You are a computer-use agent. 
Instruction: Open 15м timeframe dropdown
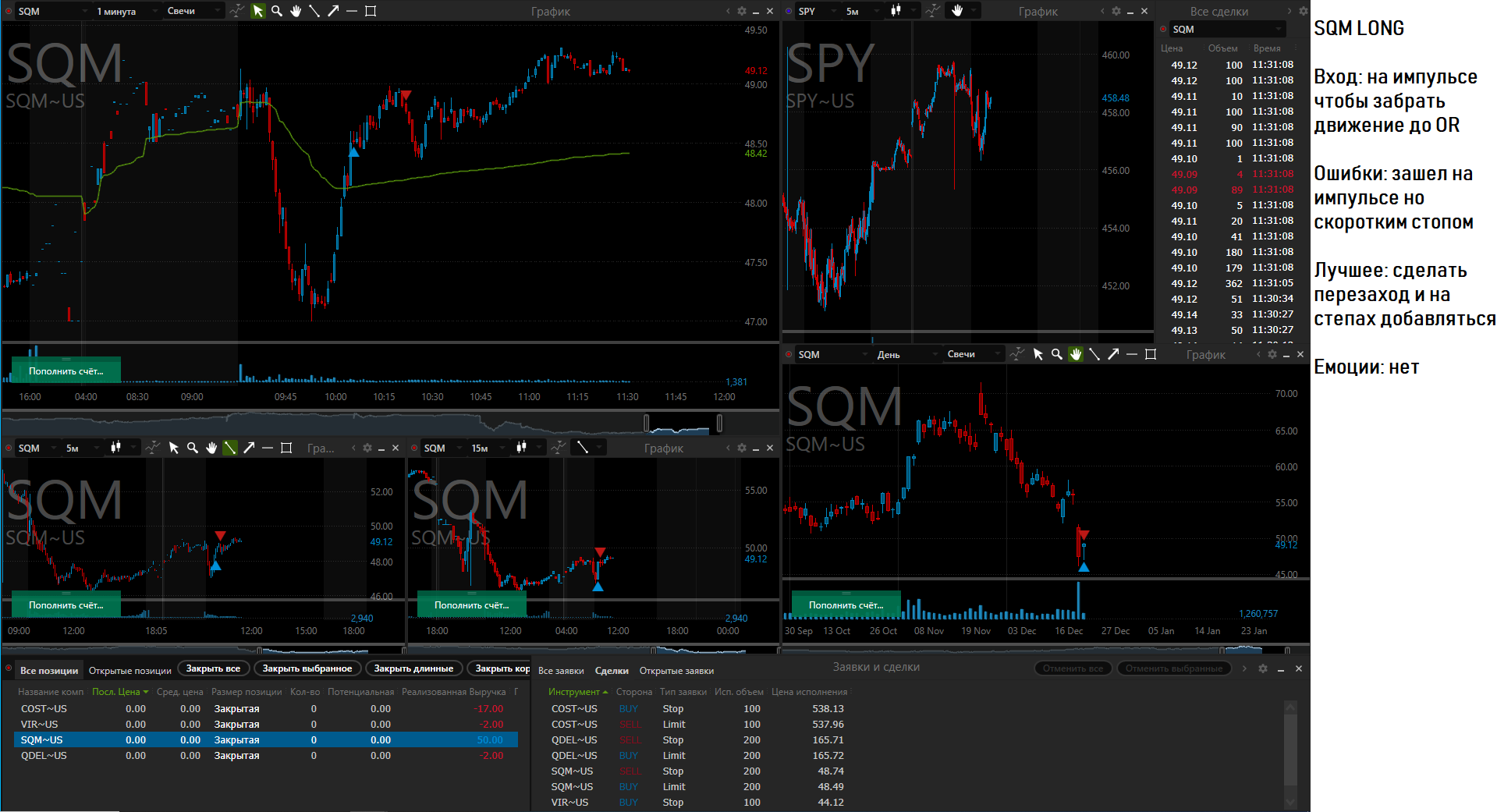(x=488, y=448)
